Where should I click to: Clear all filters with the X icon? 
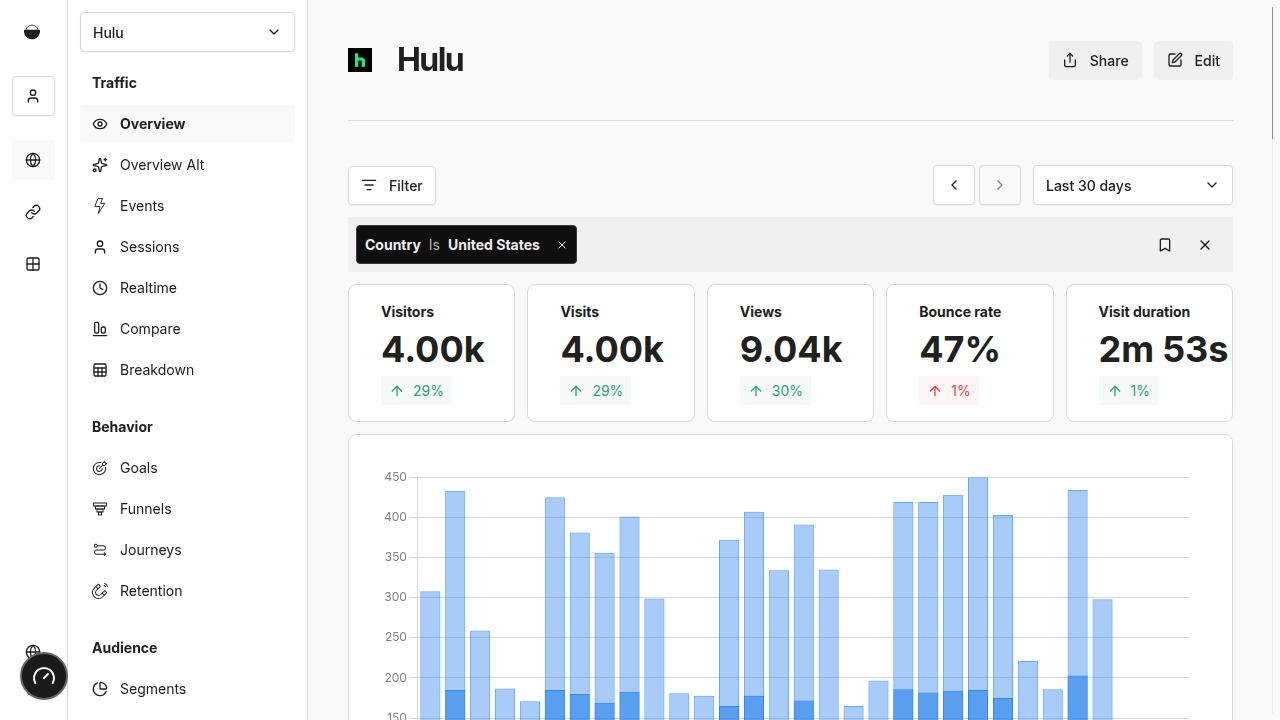[x=1205, y=245]
